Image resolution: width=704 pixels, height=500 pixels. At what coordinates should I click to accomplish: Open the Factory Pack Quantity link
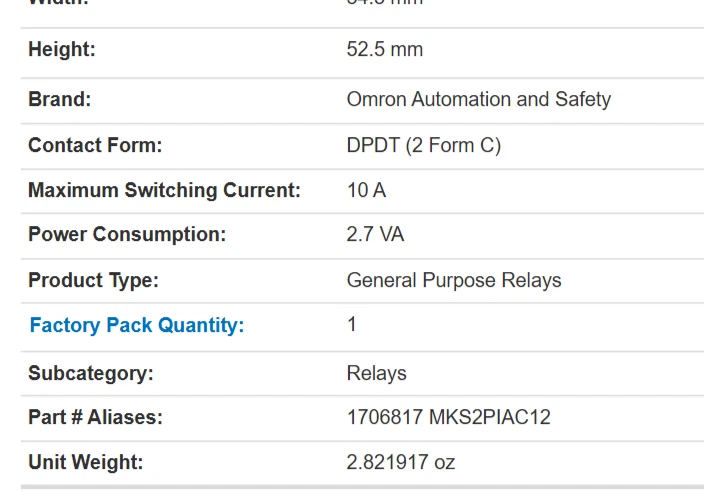point(136,325)
